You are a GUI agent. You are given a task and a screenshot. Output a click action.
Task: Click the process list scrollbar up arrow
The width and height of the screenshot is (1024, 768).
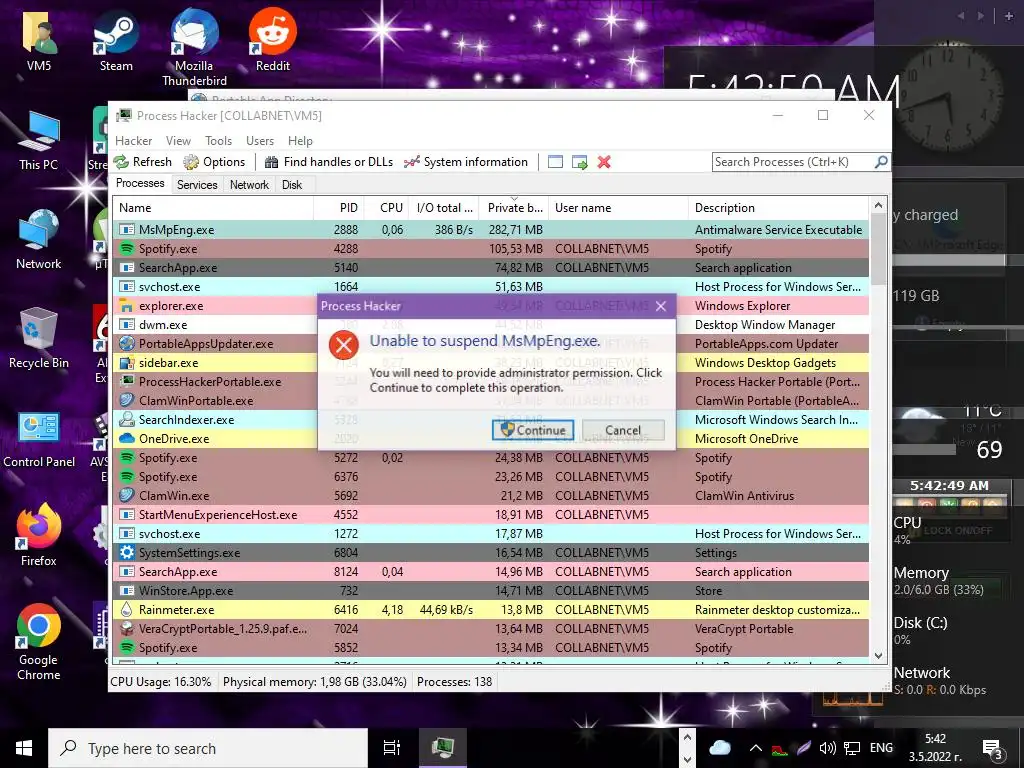pos(878,205)
